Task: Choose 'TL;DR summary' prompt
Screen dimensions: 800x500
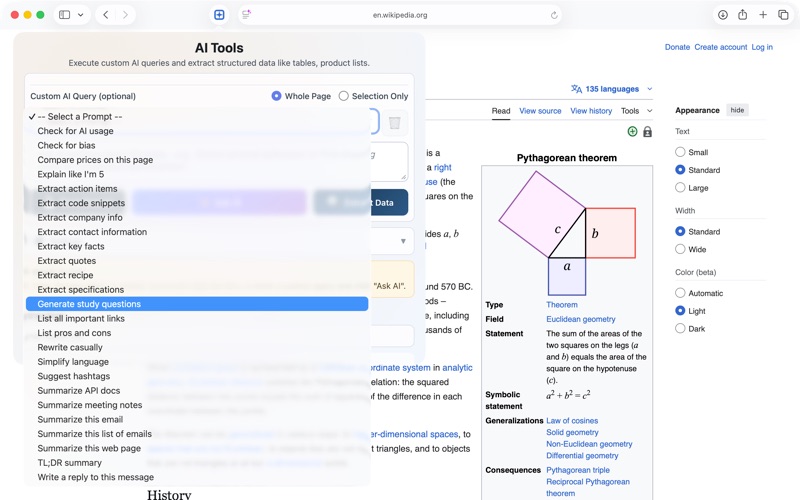Action: tap(197, 463)
